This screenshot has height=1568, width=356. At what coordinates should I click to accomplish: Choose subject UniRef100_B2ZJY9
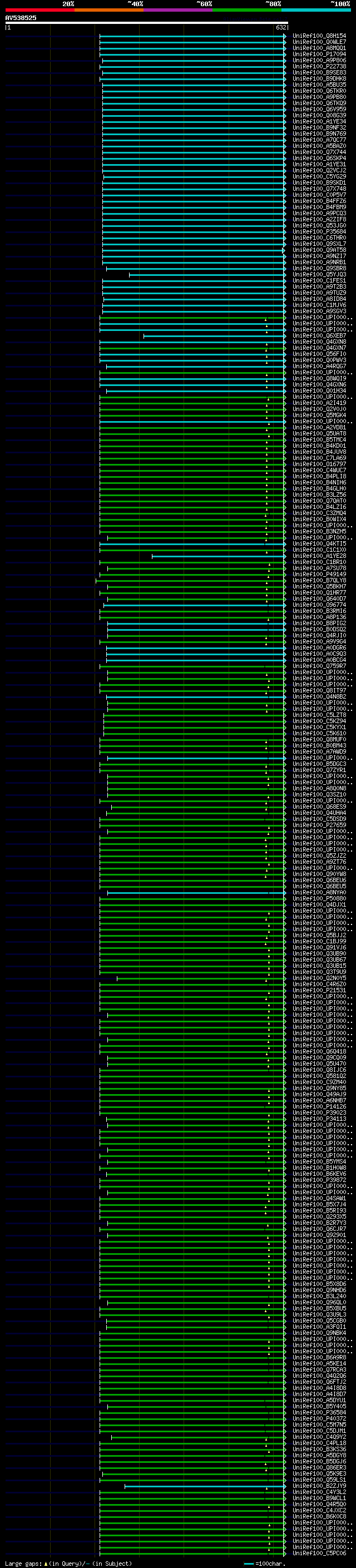tap(319, 1486)
